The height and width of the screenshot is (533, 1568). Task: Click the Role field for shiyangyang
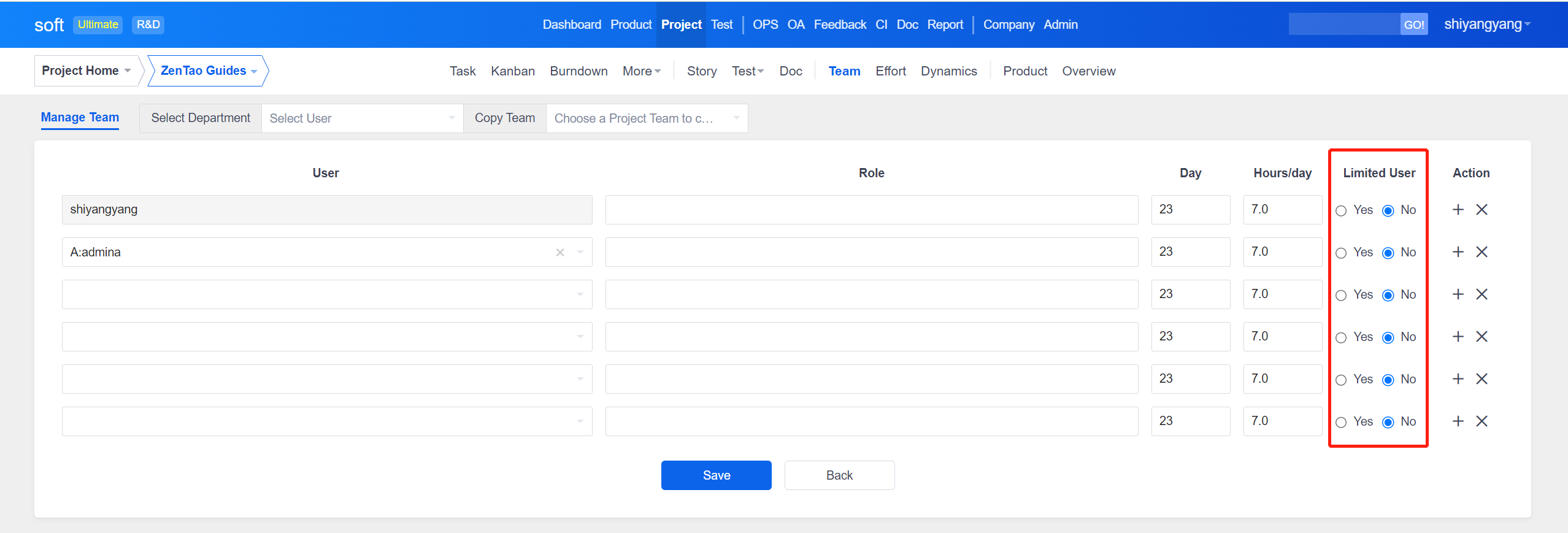coord(871,210)
